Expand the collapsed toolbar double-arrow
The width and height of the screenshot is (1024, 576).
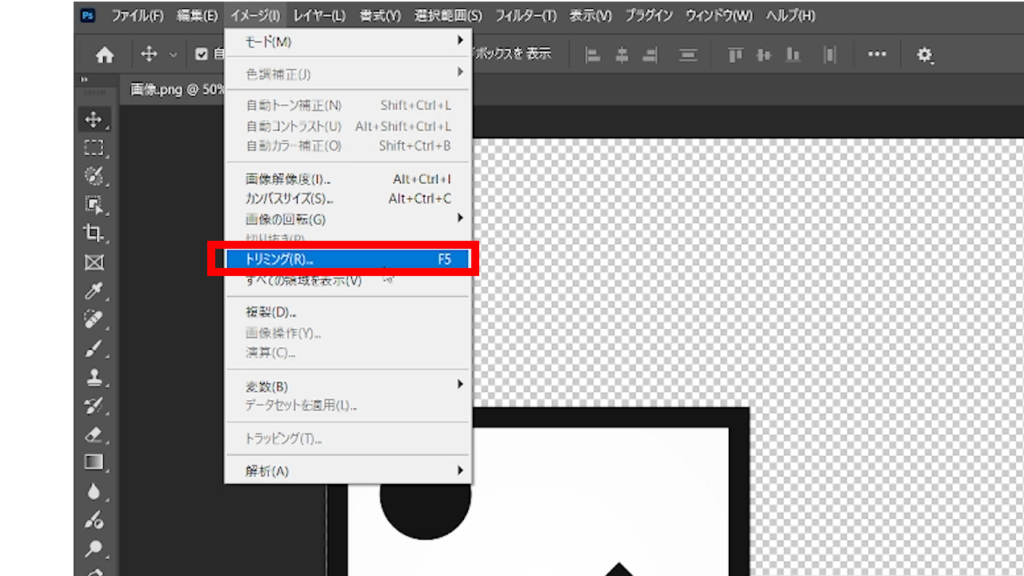[x=84, y=80]
